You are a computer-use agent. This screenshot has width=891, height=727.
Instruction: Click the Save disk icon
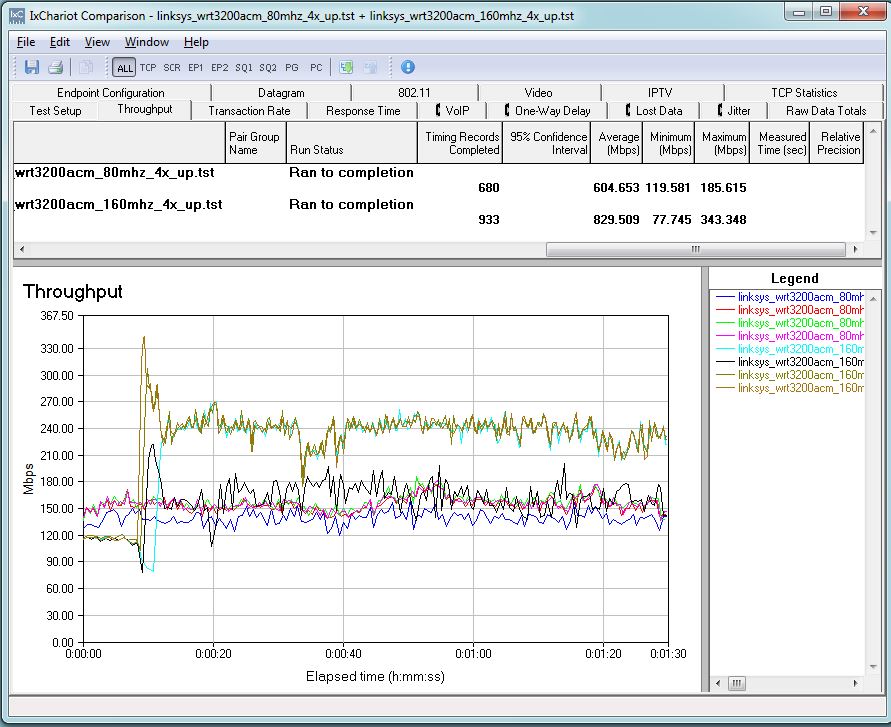pyautogui.click(x=32, y=68)
